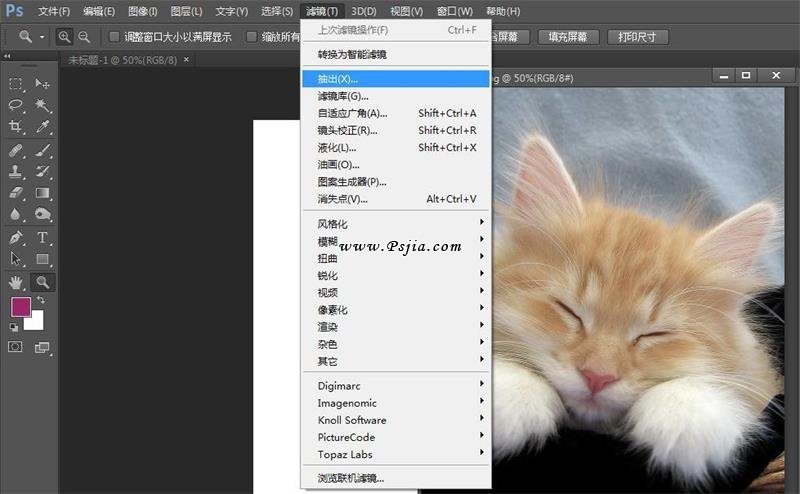The image size is (800, 494).
Task: Click the Zoom In option icon
Action: 64,37
